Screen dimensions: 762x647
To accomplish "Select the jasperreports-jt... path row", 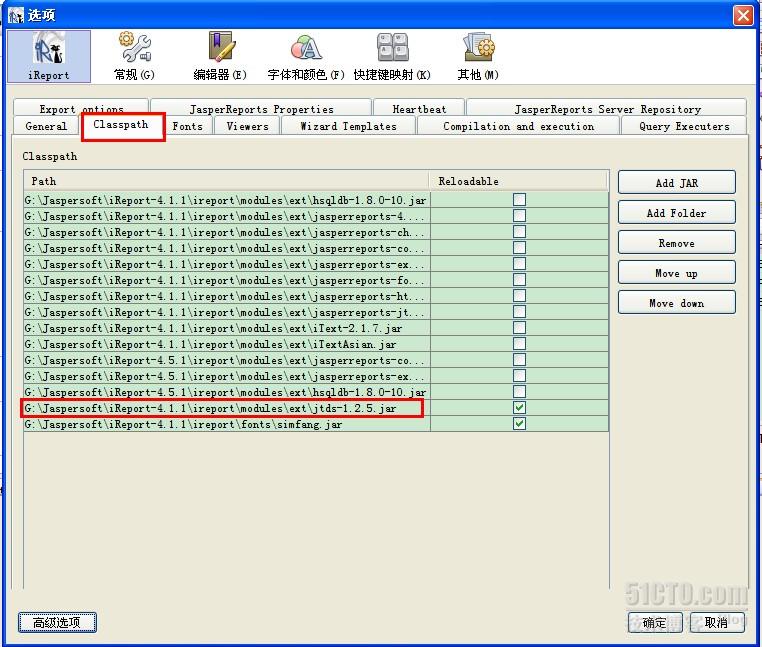I will coord(227,312).
